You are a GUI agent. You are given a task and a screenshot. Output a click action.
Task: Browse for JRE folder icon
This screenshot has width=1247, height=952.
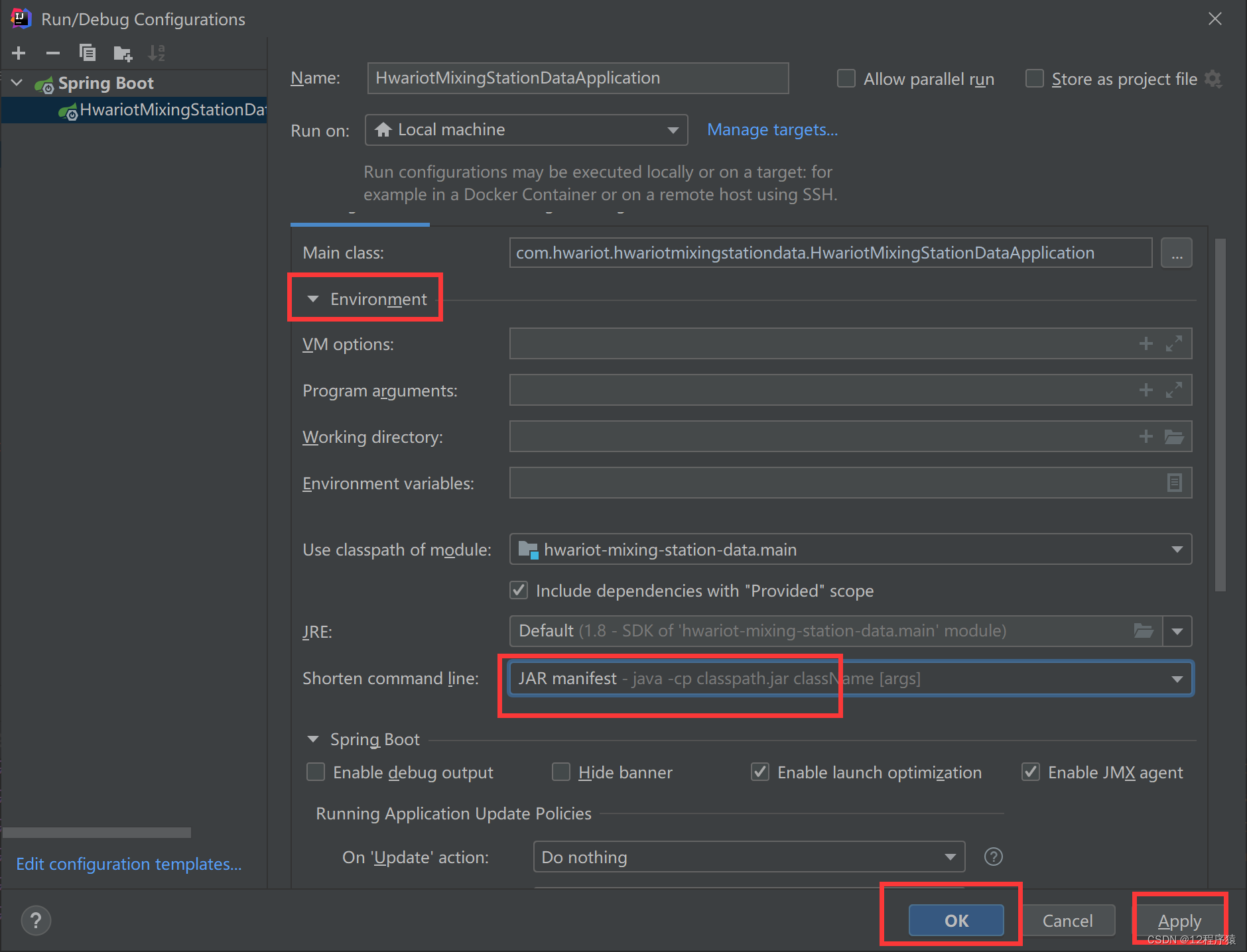[x=1144, y=630]
